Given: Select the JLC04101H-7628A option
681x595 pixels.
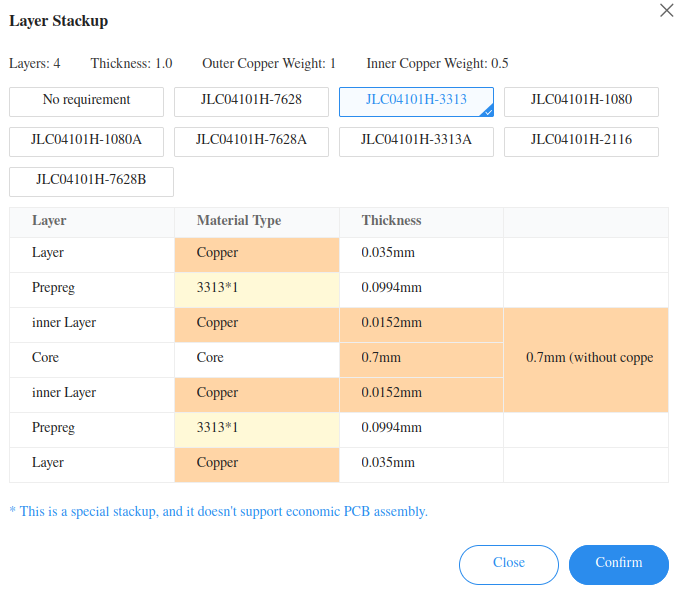Looking at the screenshot, I should 251,141.
